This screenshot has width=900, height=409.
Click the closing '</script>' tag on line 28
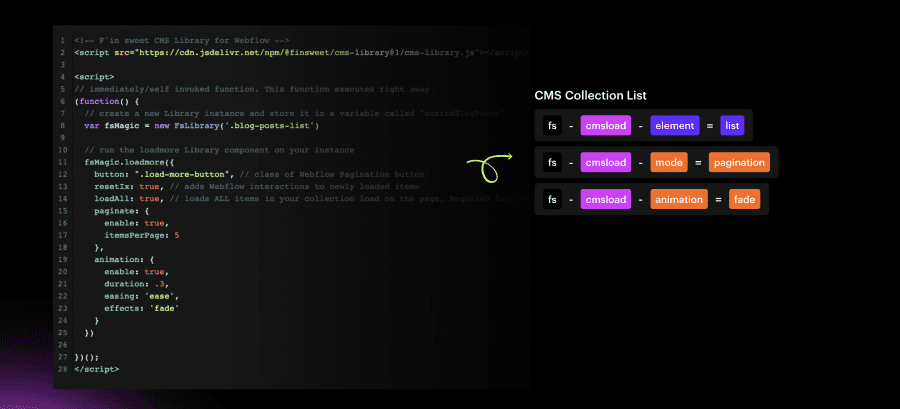click(96, 369)
